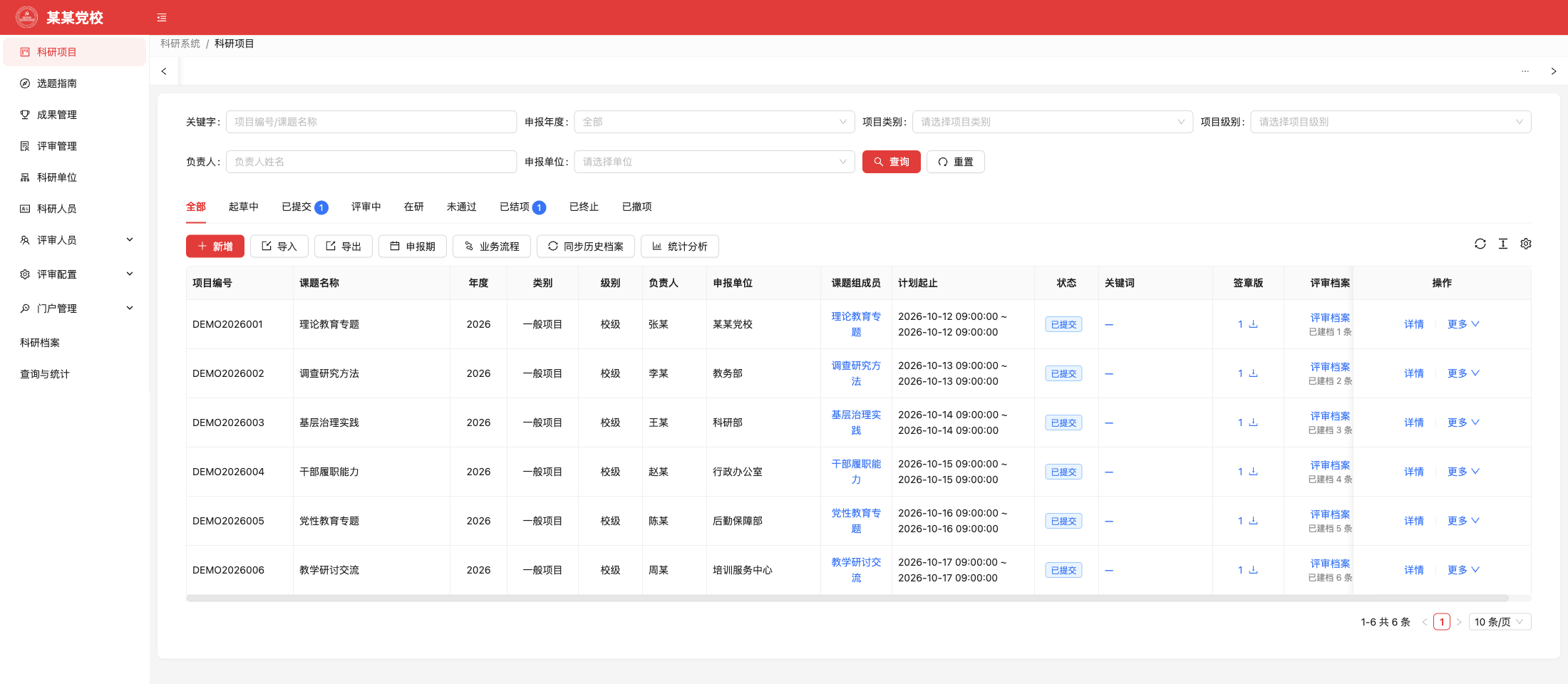
Task: Download signed version for DEMO2026005
Action: (1253, 521)
